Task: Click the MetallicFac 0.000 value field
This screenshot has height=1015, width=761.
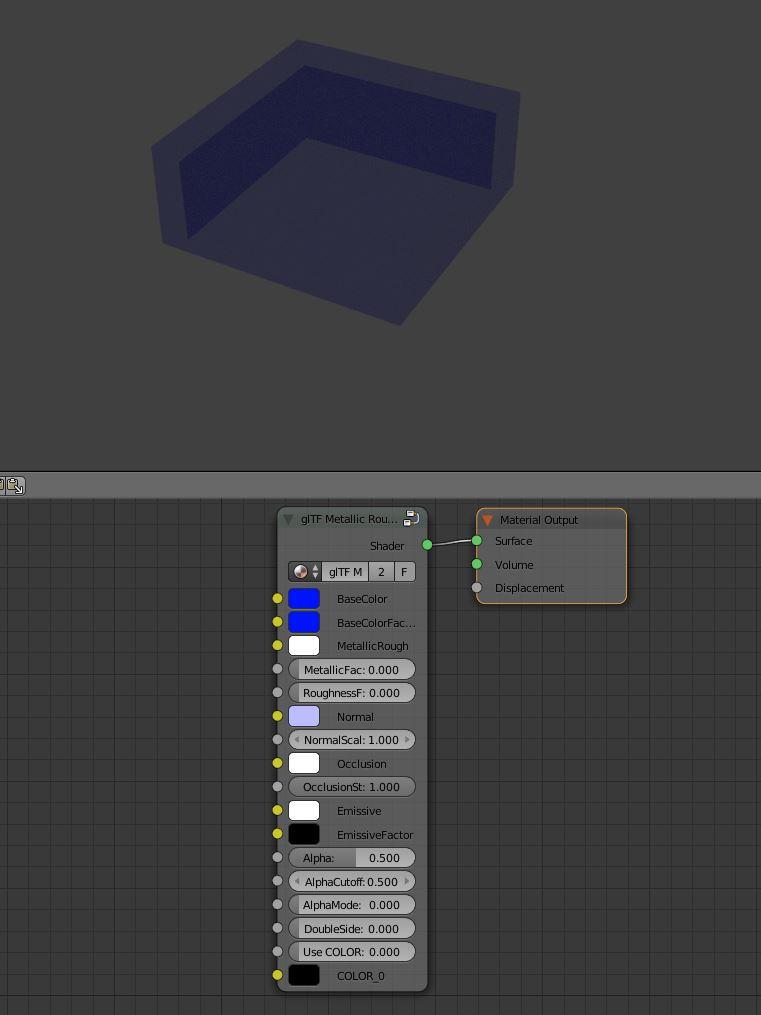Action: point(351,669)
